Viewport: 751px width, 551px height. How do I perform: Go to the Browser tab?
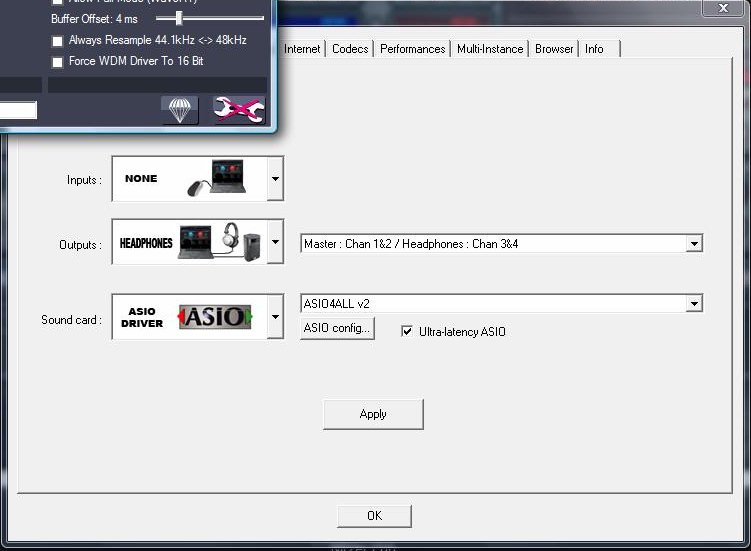coord(554,49)
